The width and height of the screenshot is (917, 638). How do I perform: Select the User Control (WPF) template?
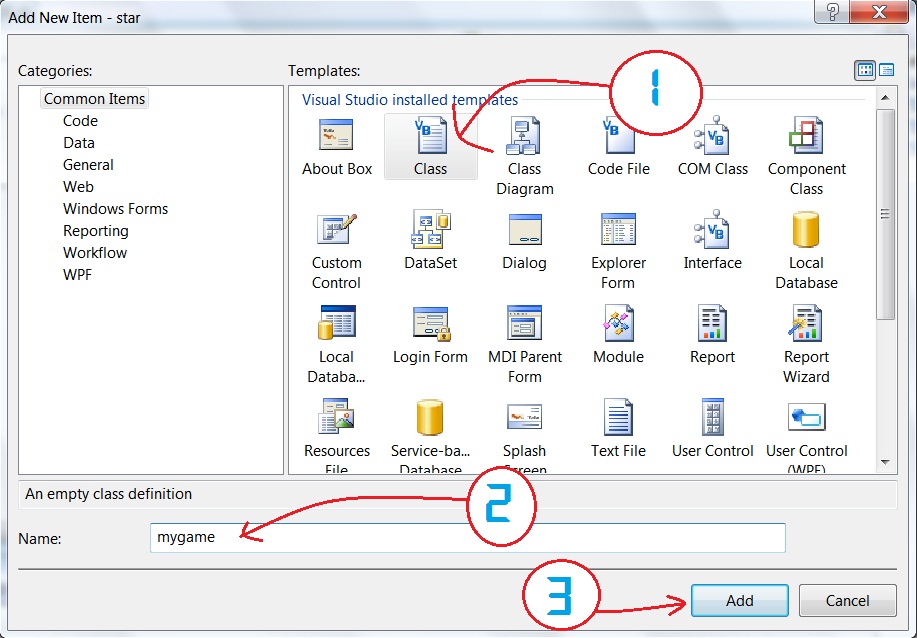(x=806, y=436)
